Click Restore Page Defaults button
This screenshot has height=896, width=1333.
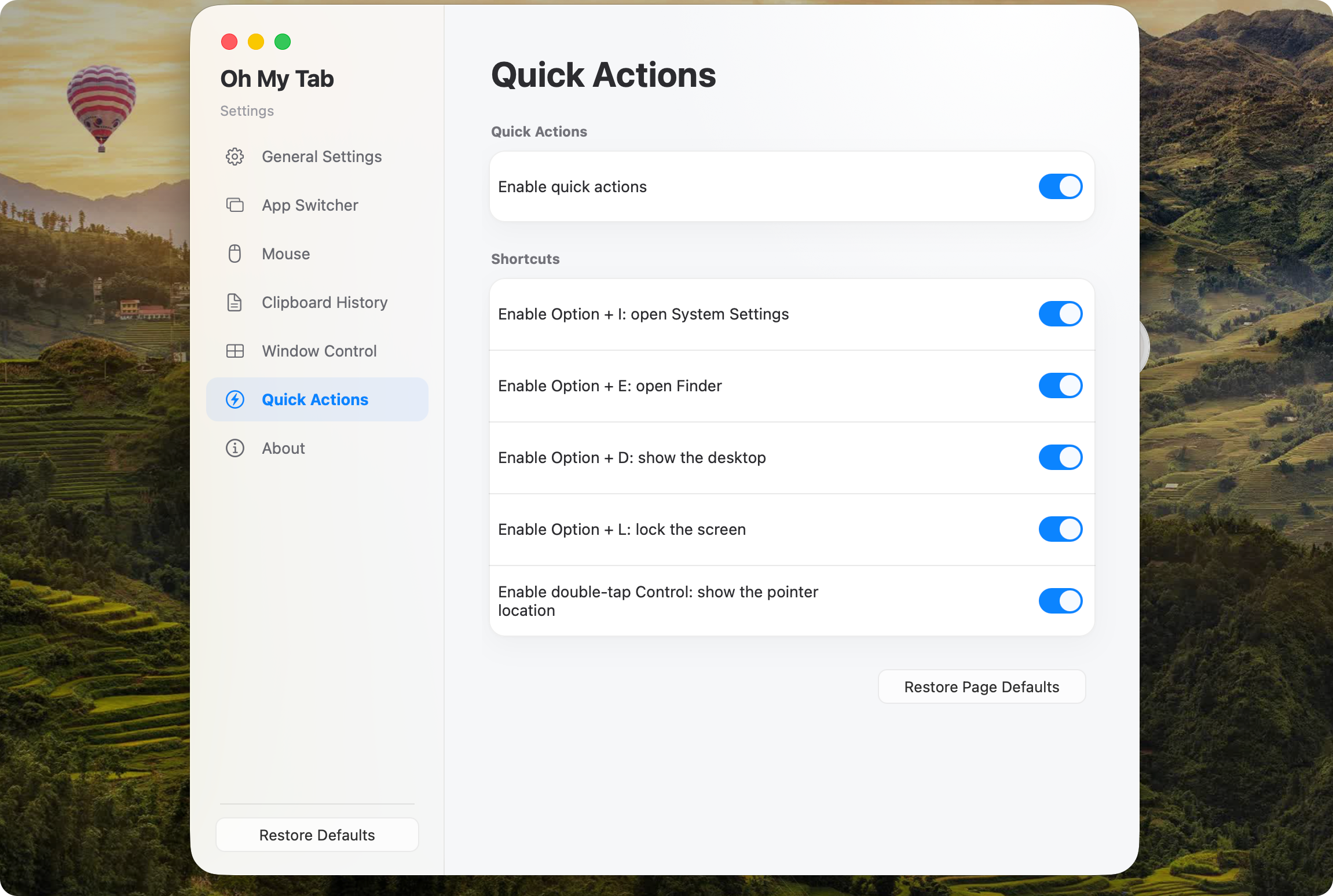[x=982, y=687]
